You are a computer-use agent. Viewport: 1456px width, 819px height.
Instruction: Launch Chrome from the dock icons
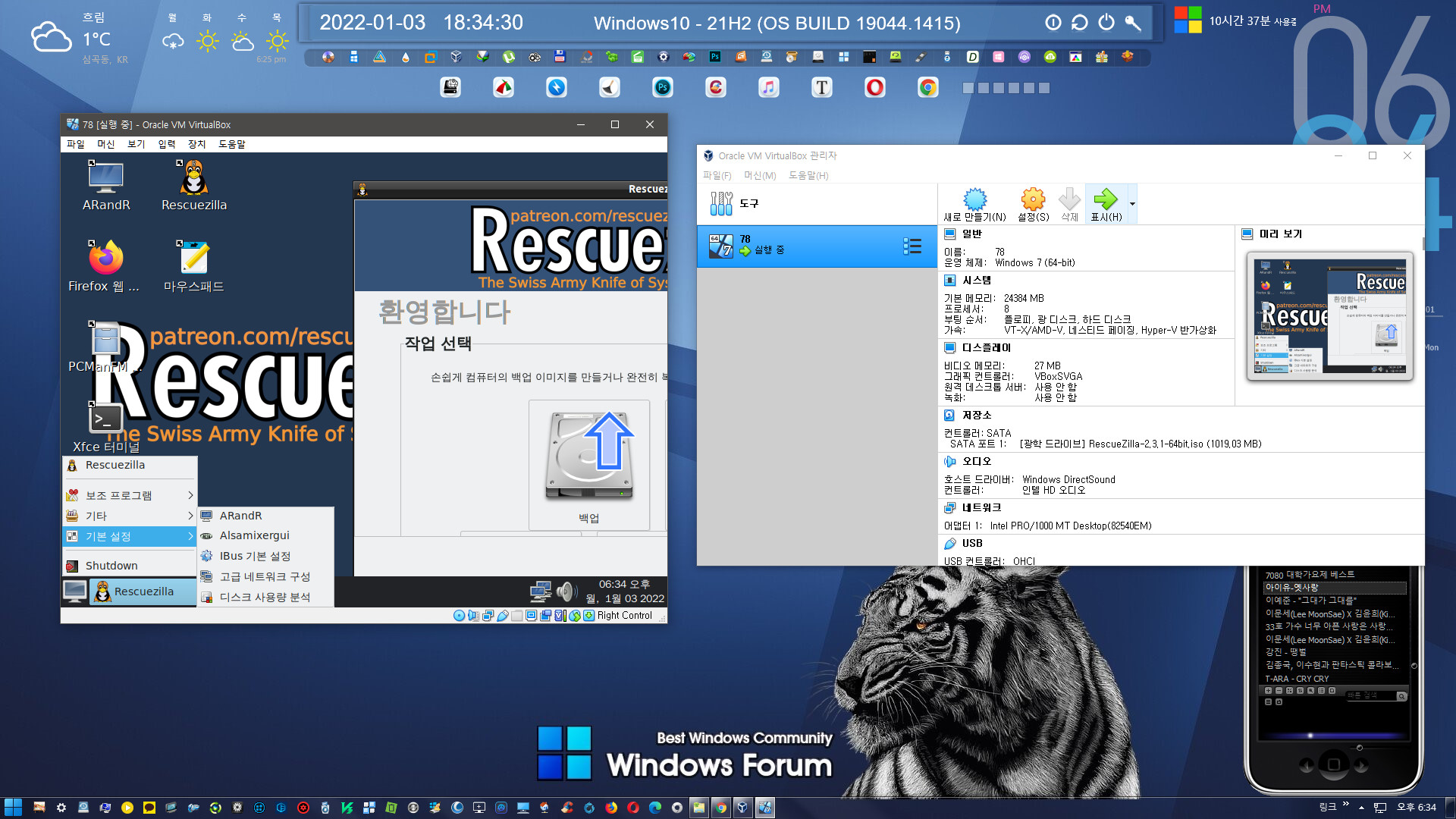point(928,88)
